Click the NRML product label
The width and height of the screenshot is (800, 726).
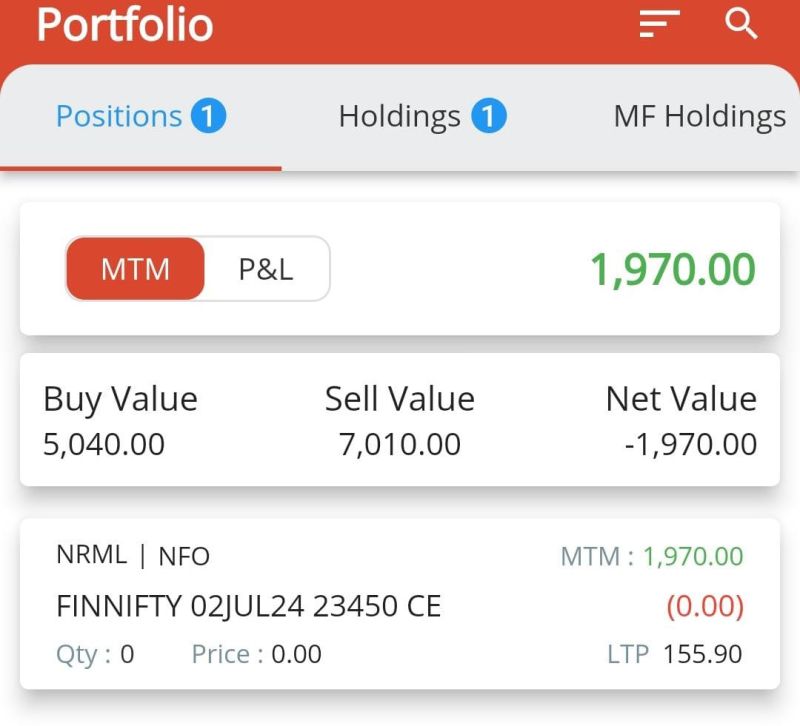point(91,556)
